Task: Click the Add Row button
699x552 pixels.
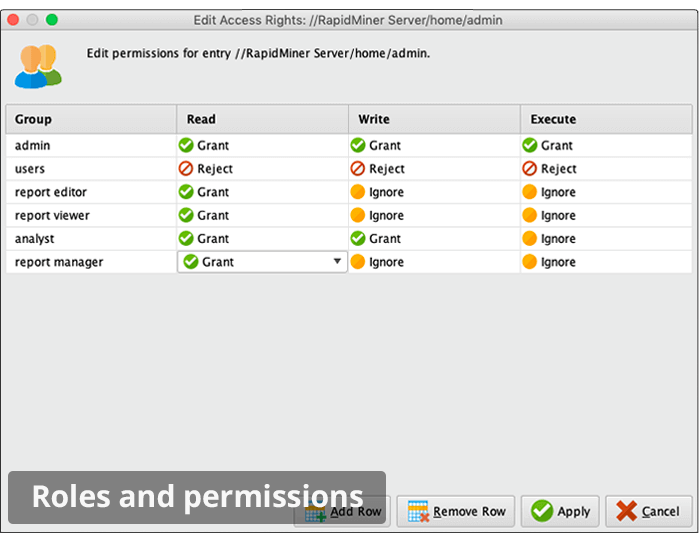Action: point(342,511)
